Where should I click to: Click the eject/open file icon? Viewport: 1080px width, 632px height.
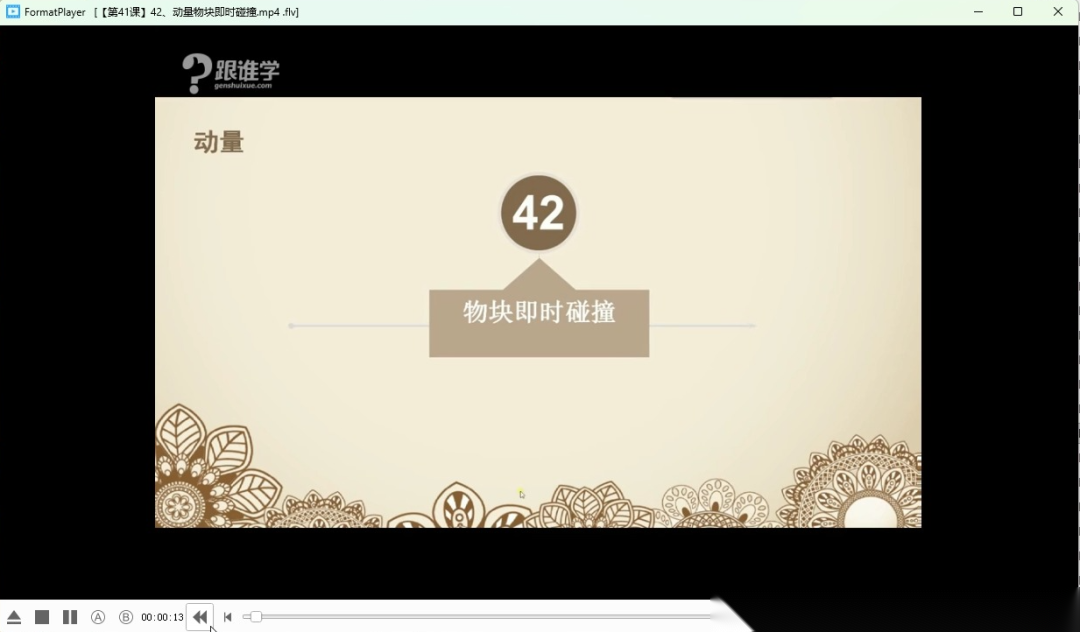14,617
